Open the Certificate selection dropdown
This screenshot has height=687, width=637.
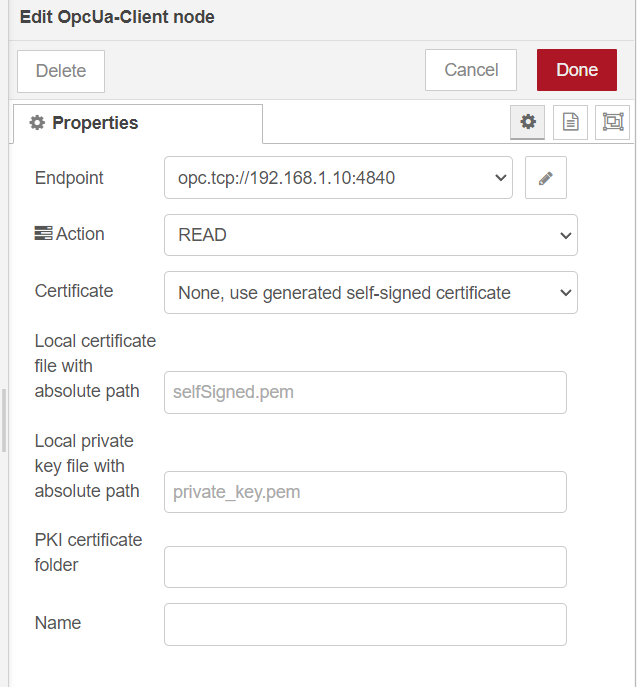point(370,292)
